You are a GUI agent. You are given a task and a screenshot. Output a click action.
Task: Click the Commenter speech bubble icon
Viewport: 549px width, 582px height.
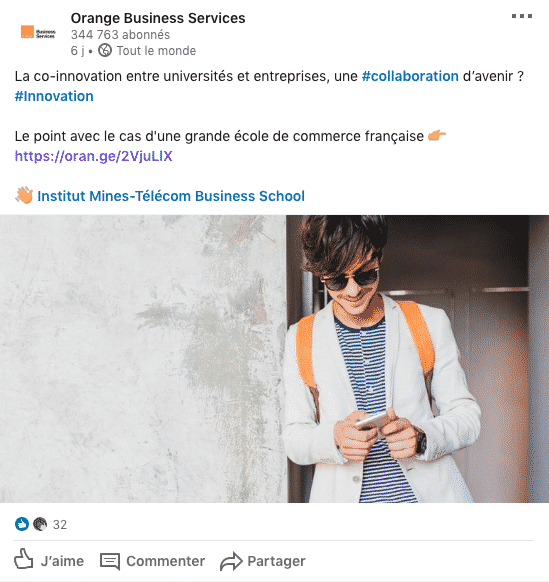coord(110,561)
